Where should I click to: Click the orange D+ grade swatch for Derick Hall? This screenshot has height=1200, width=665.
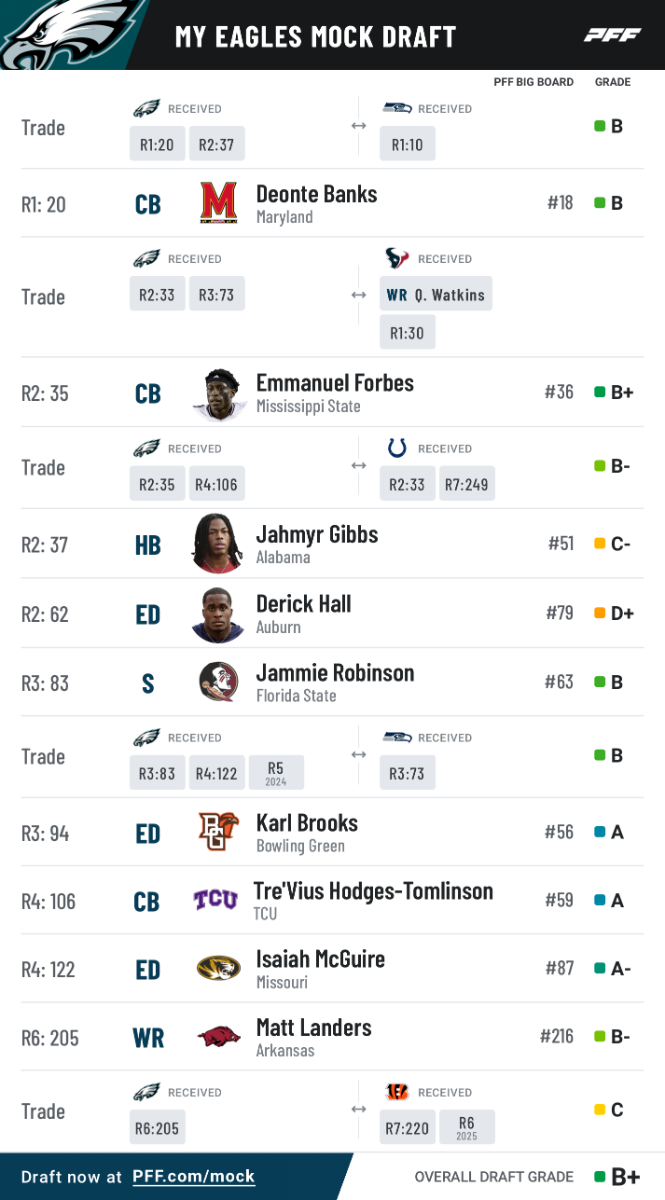600,613
